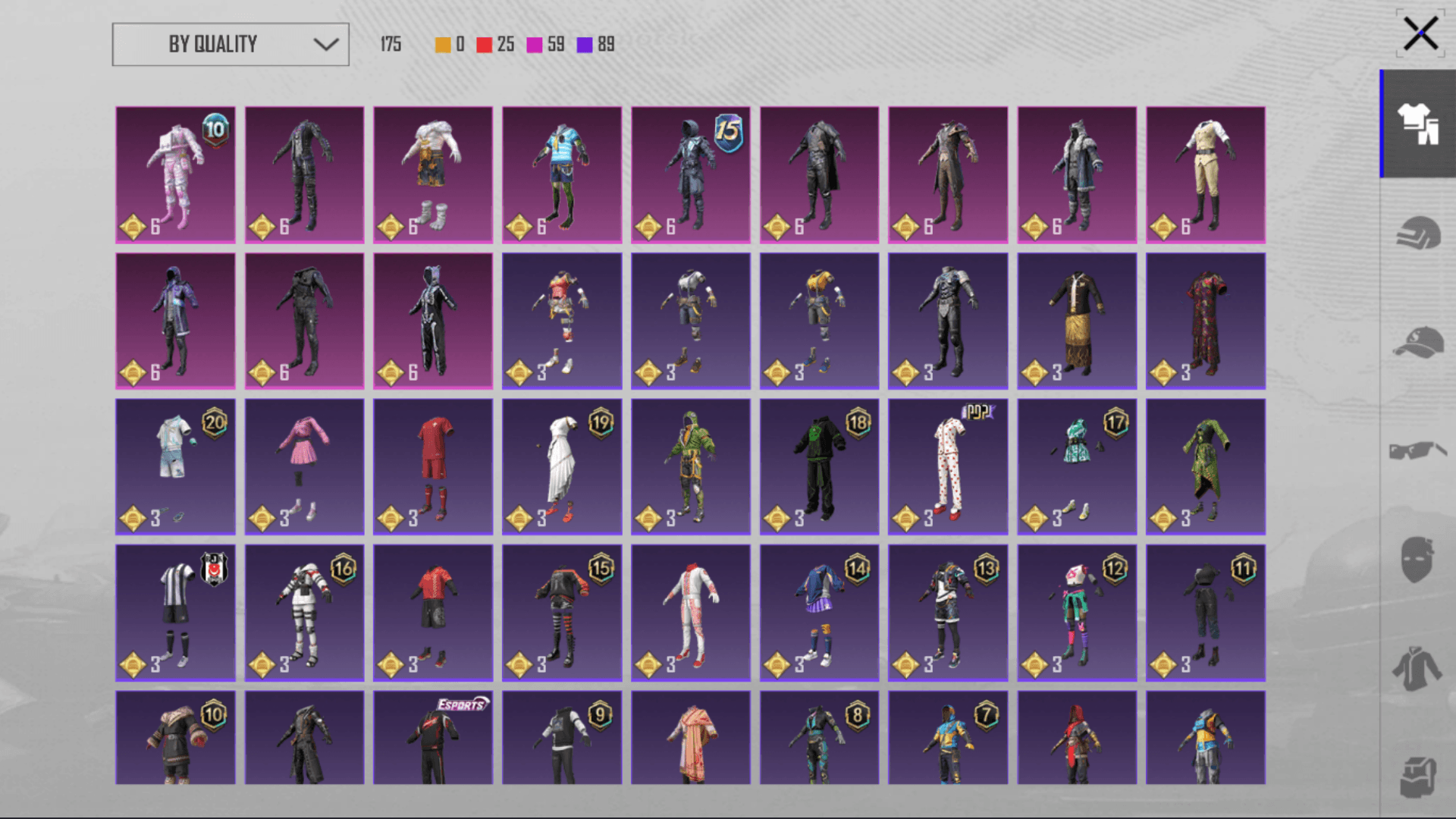Select the fur collar coat badge 10

click(175, 737)
